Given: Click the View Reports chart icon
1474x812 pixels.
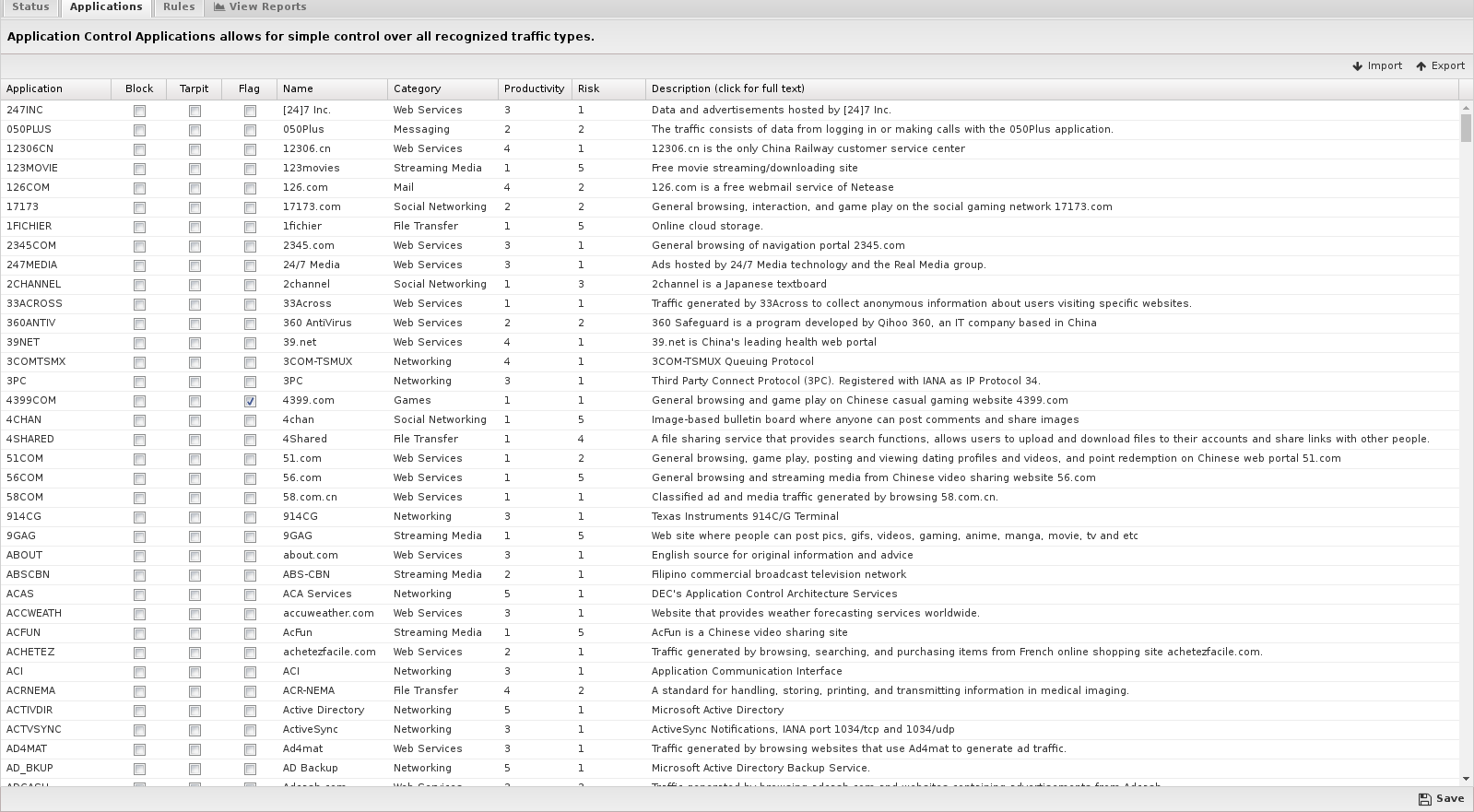Looking at the screenshot, I should click(x=219, y=6).
